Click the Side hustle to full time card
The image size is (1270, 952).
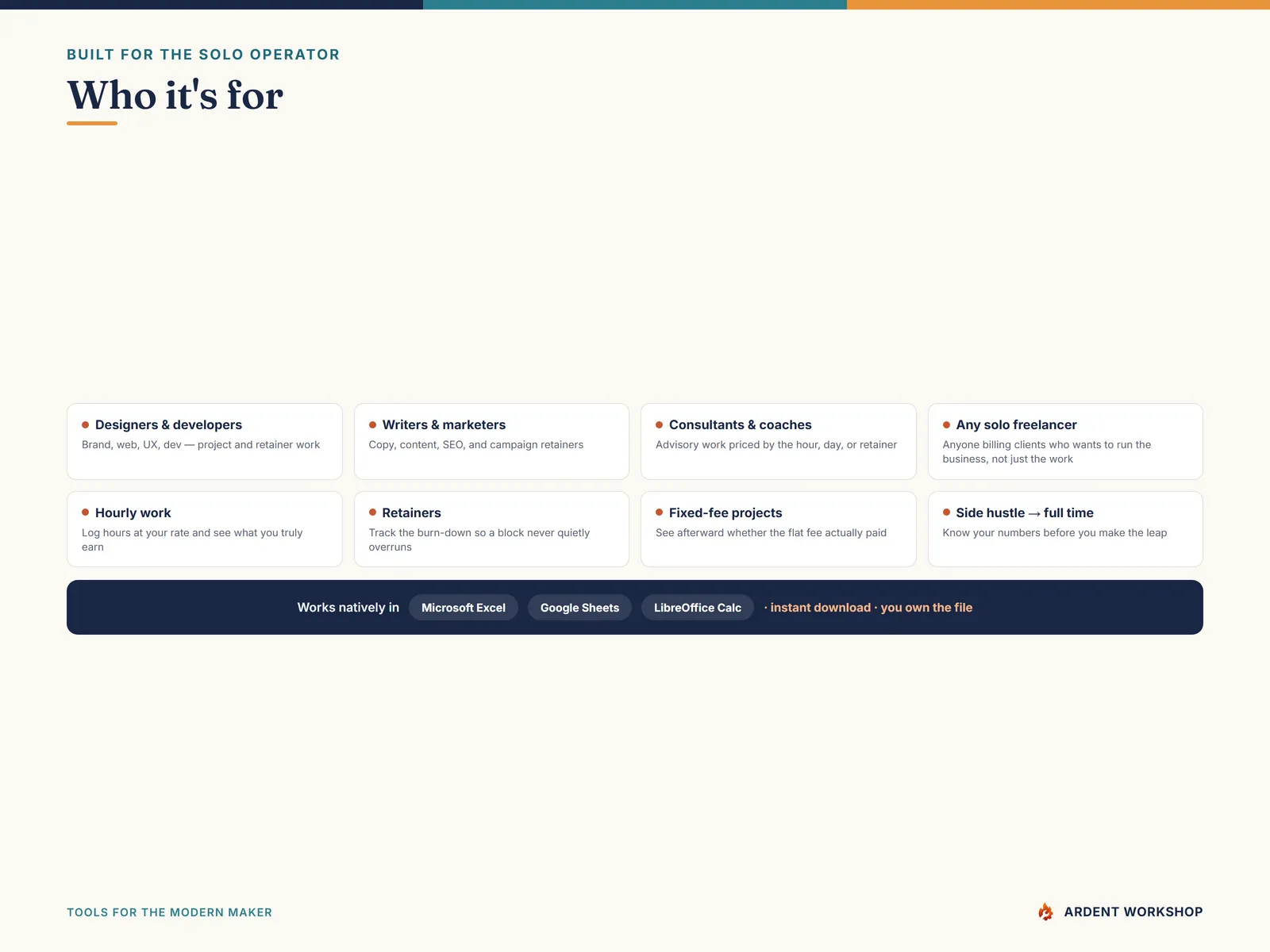point(1065,529)
